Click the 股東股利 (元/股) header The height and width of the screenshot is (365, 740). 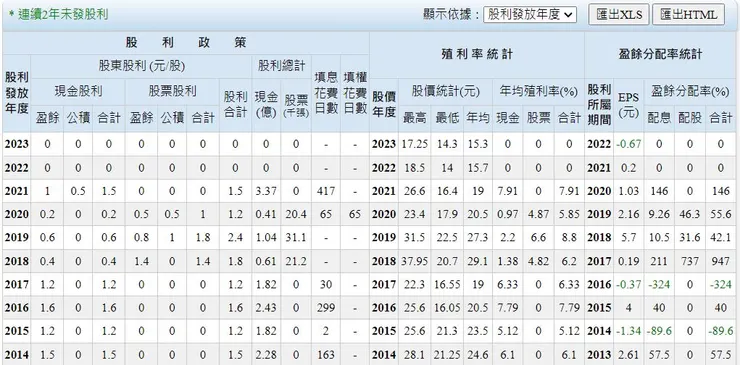tap(141, 66)
